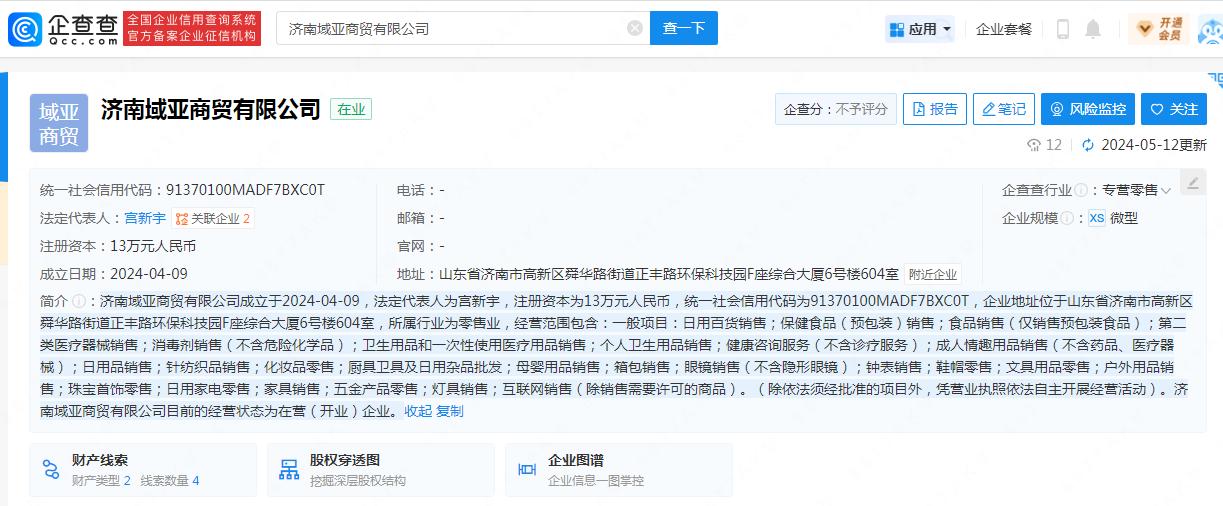Open the 企业图谱 company graph card

coord(619,470)
